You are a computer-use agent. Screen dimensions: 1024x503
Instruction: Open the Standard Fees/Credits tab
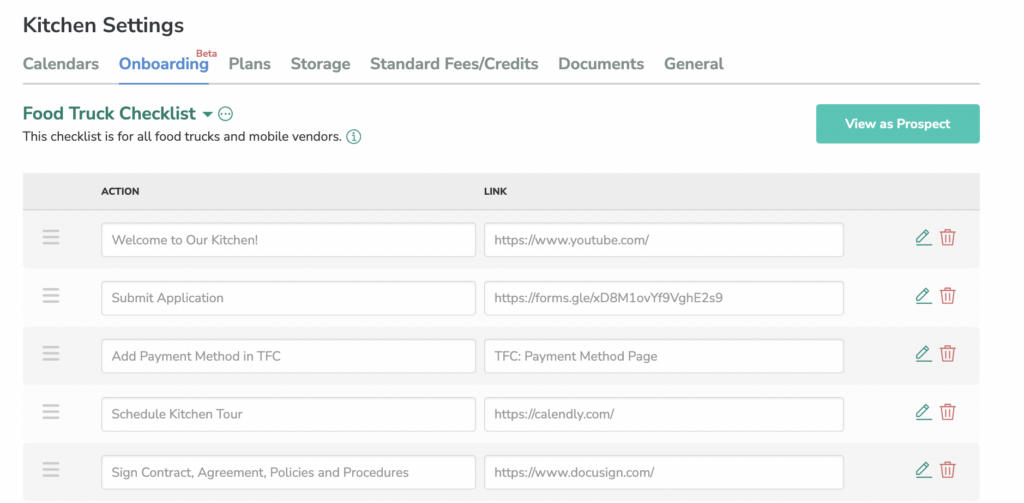[x=454, y=64]
